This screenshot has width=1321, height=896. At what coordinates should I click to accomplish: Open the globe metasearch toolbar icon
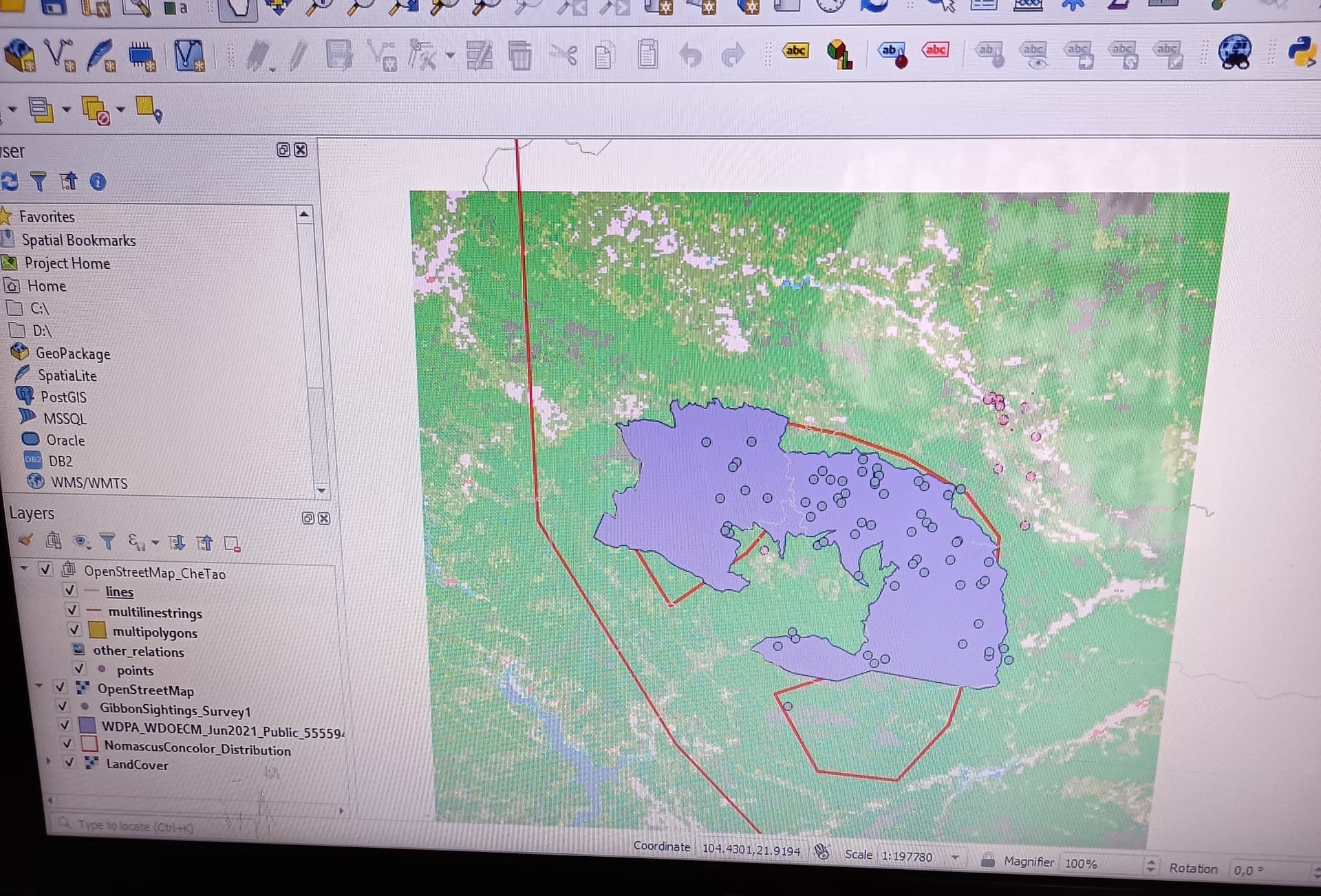1236,52
